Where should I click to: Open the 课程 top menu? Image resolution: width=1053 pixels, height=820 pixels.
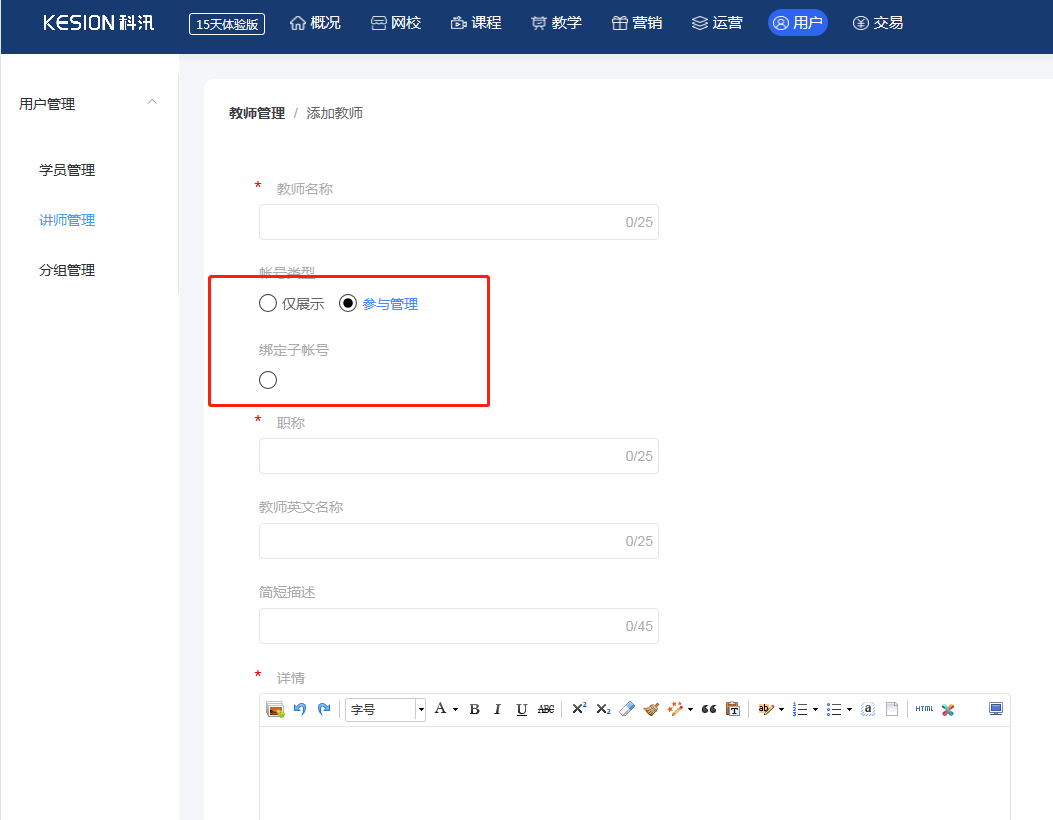point(476,23)
